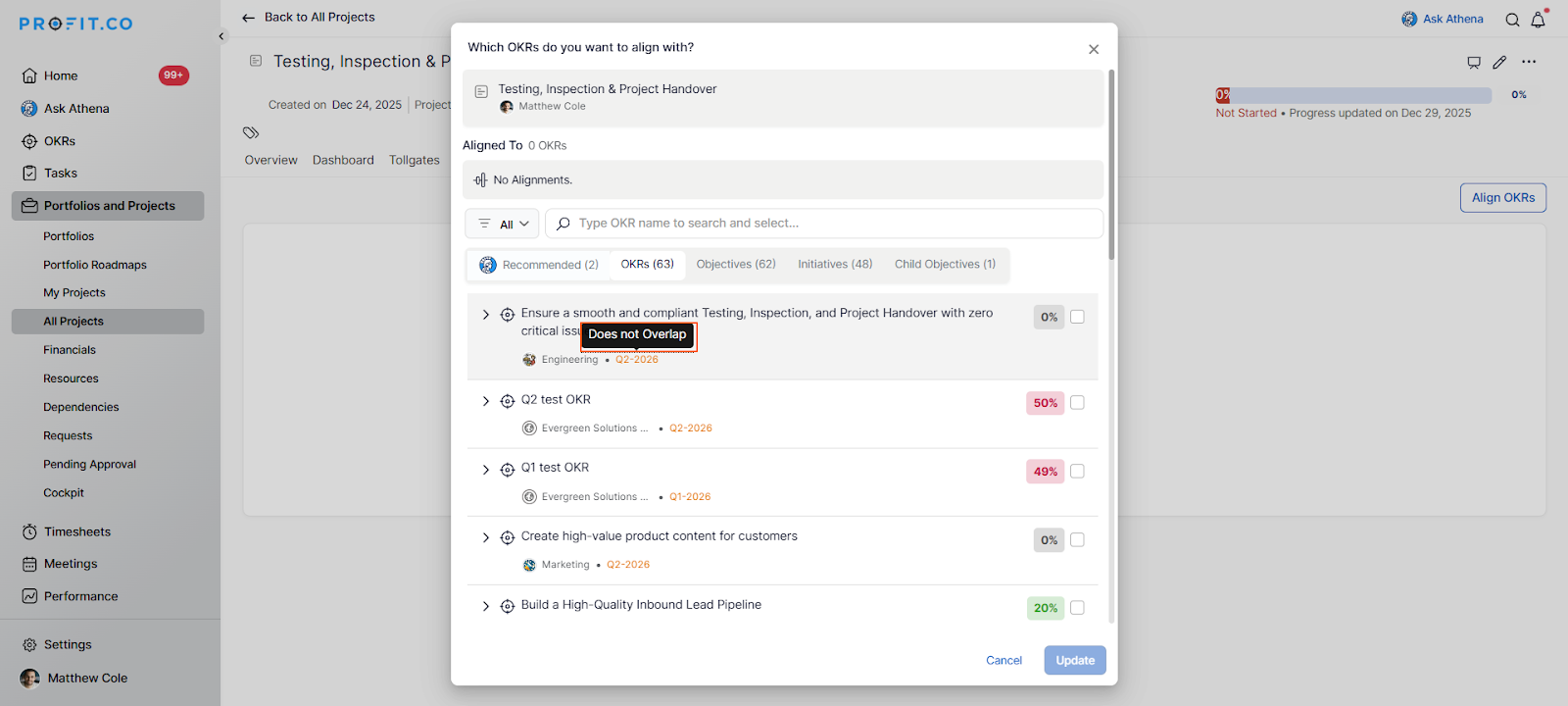
Task: Select the Q1 test OKR checkbox
Action: [x=1077, y=472]
